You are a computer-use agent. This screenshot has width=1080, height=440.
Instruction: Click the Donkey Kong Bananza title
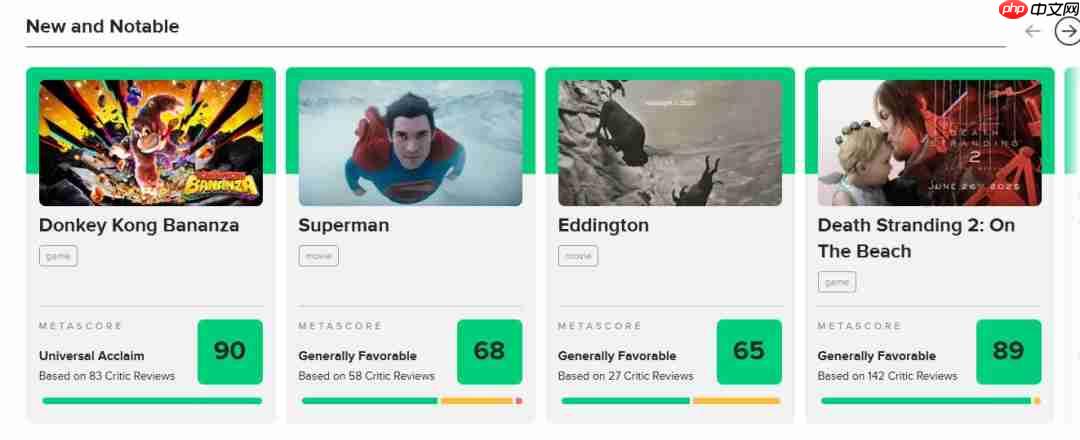tap(139, 225)
